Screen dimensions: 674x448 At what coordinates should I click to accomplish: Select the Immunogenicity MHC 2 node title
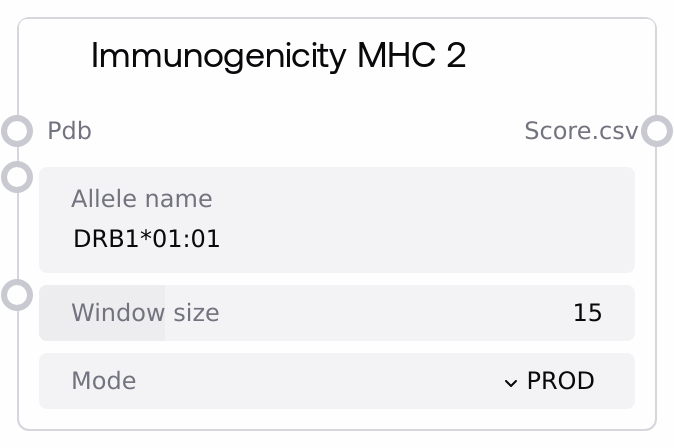[x=278, y=56]
